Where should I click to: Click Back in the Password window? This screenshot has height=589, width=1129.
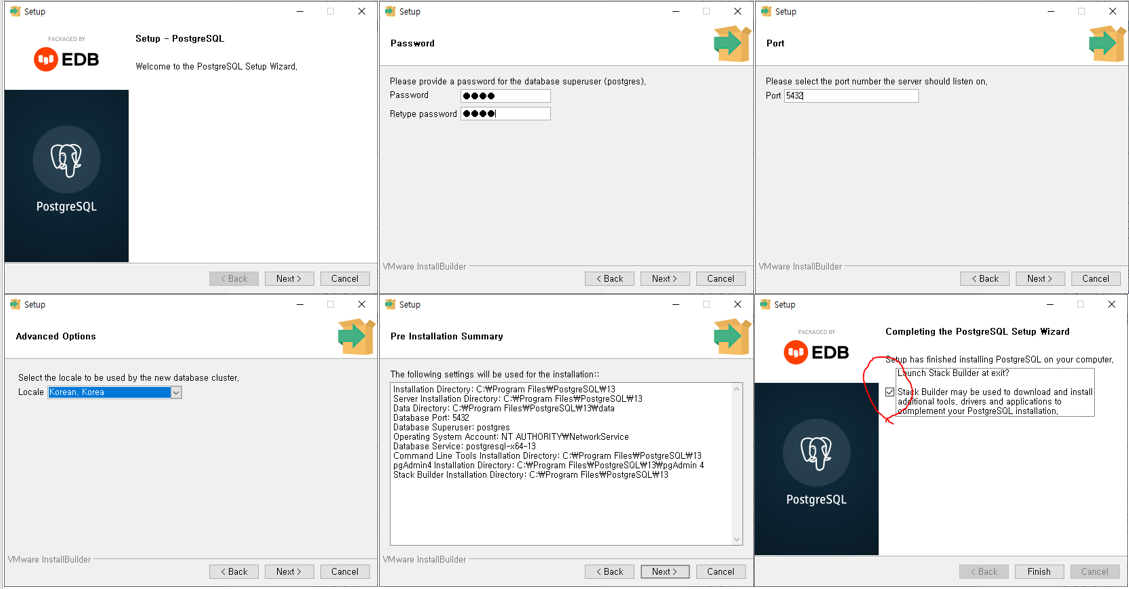609,279
